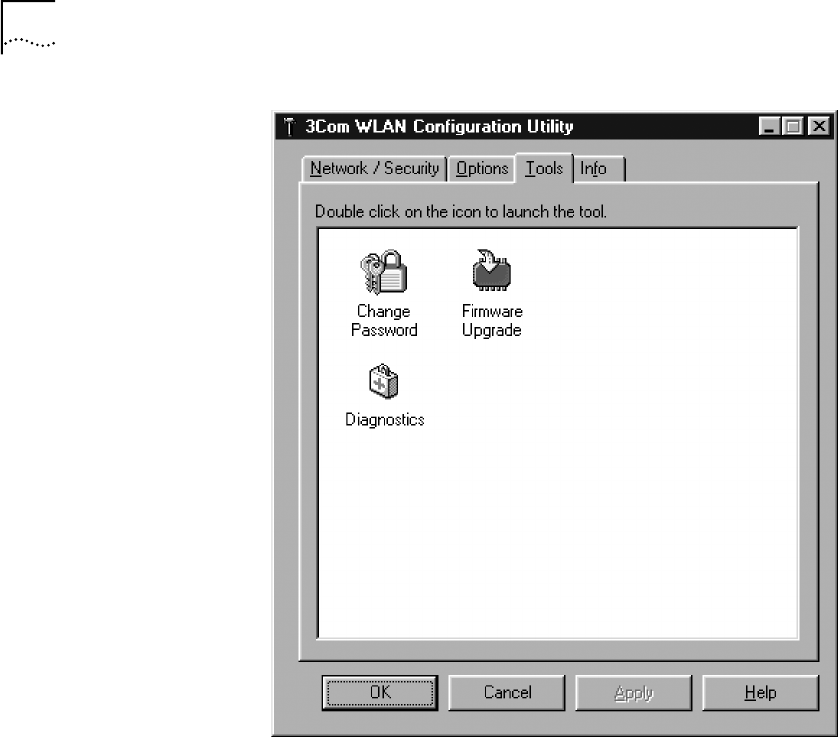Click the antenna icon in the title bar
The height and width of the screenshot is (737, 838).
(289, 127)
